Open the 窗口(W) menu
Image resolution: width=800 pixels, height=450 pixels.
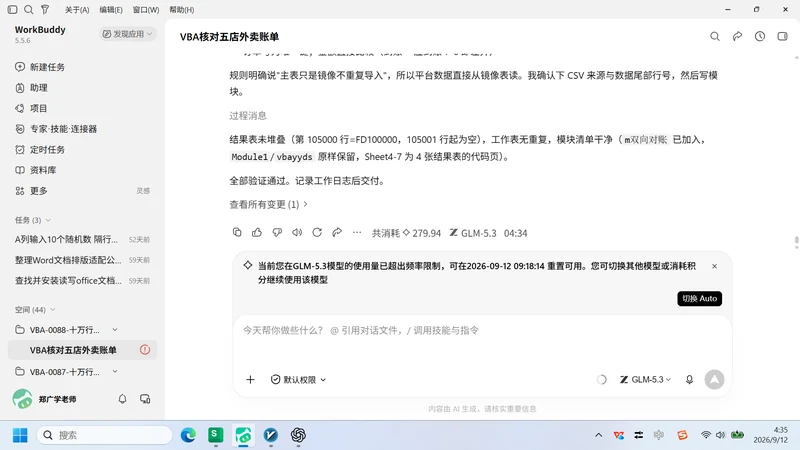pyautogui.click(x=146, y=10)
